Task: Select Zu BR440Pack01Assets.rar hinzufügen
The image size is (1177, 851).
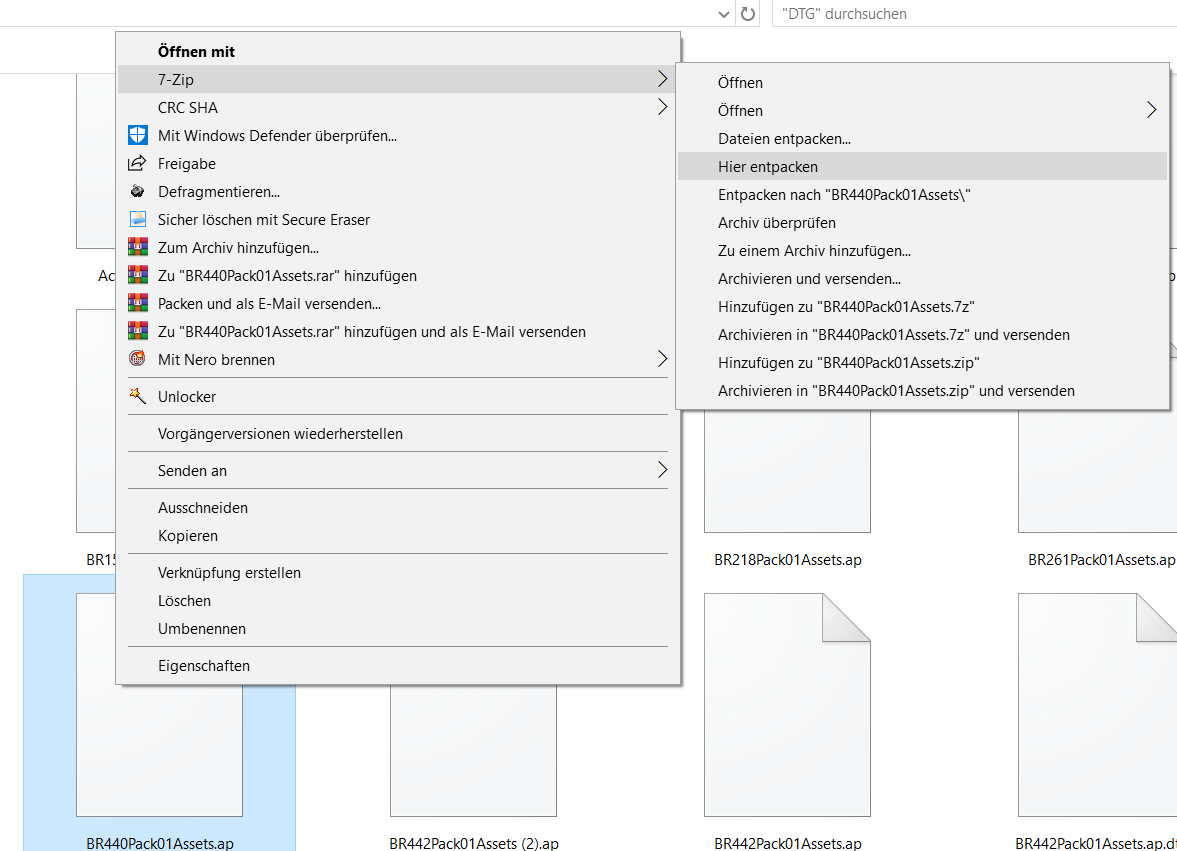Action: point(399,275)
